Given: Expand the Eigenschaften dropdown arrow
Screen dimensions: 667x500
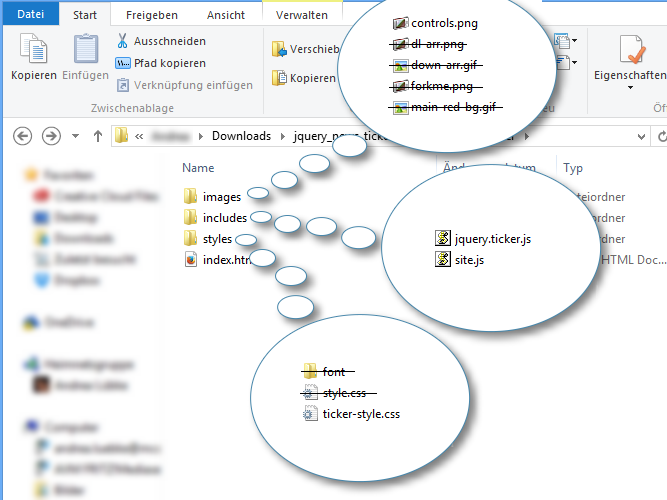Looking at the screenshot, I should pos(630,88).
